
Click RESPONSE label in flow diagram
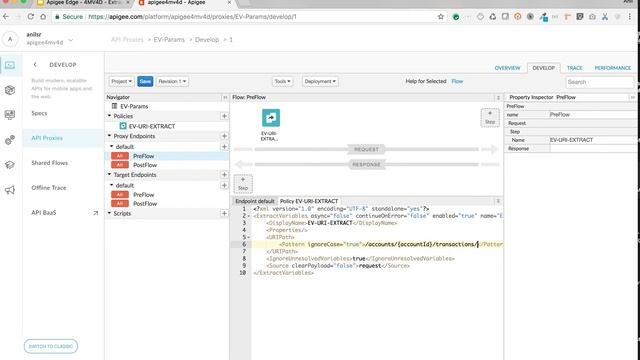(366, 164)
